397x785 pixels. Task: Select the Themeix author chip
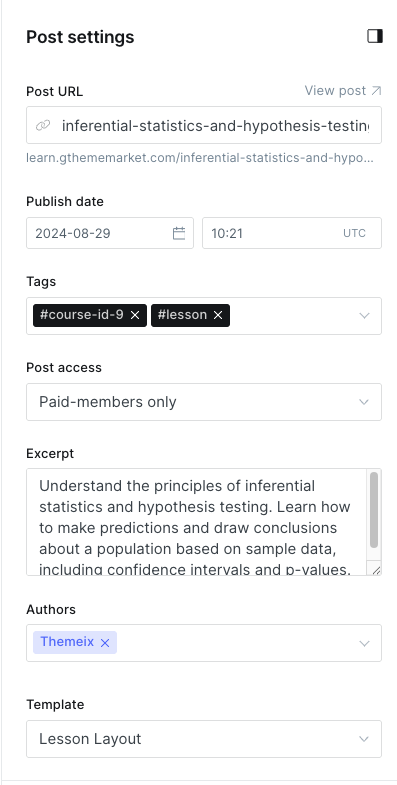point(67,642)
